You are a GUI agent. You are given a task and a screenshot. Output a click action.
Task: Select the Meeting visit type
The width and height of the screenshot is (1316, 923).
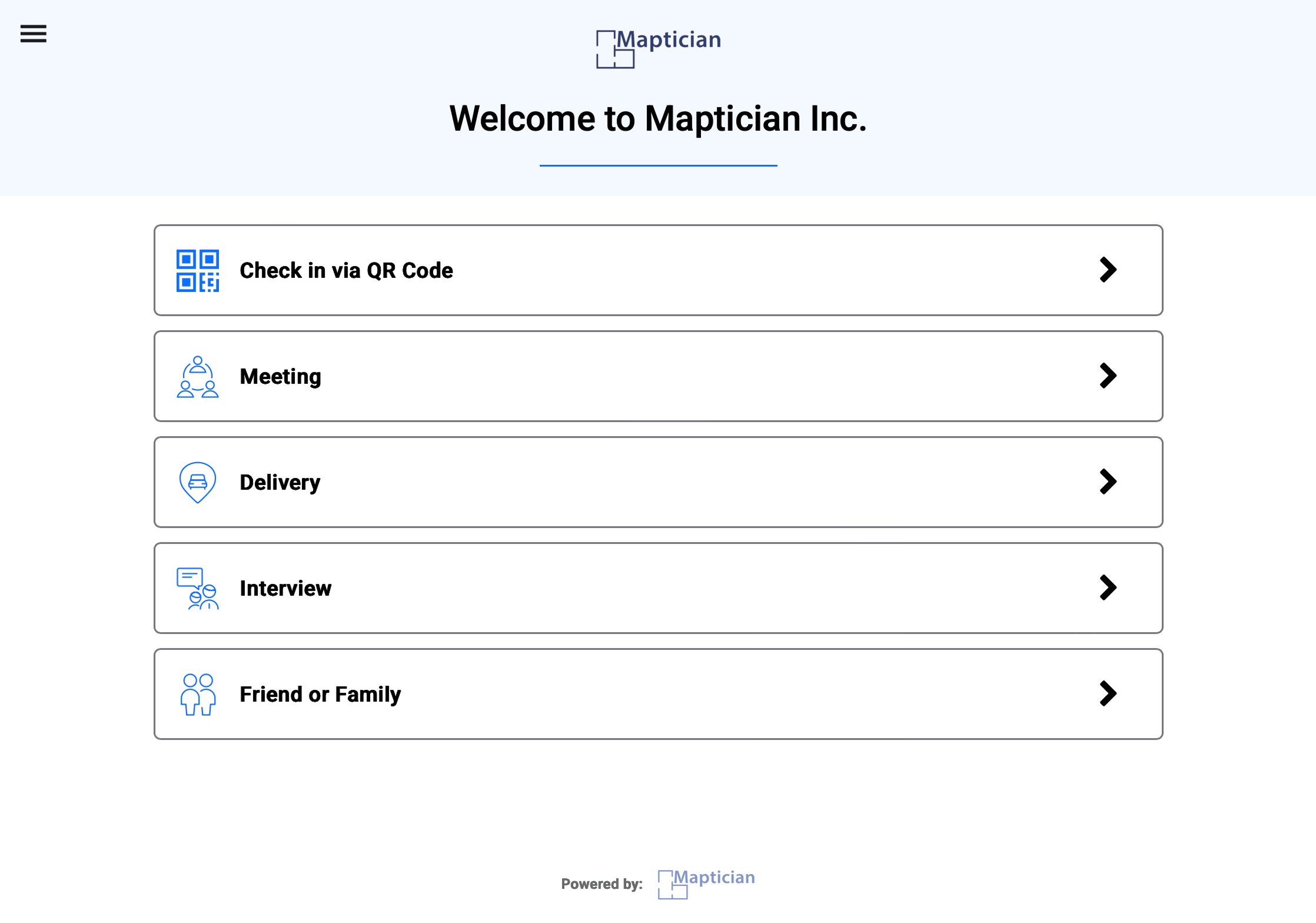click(x=658, y=376)
